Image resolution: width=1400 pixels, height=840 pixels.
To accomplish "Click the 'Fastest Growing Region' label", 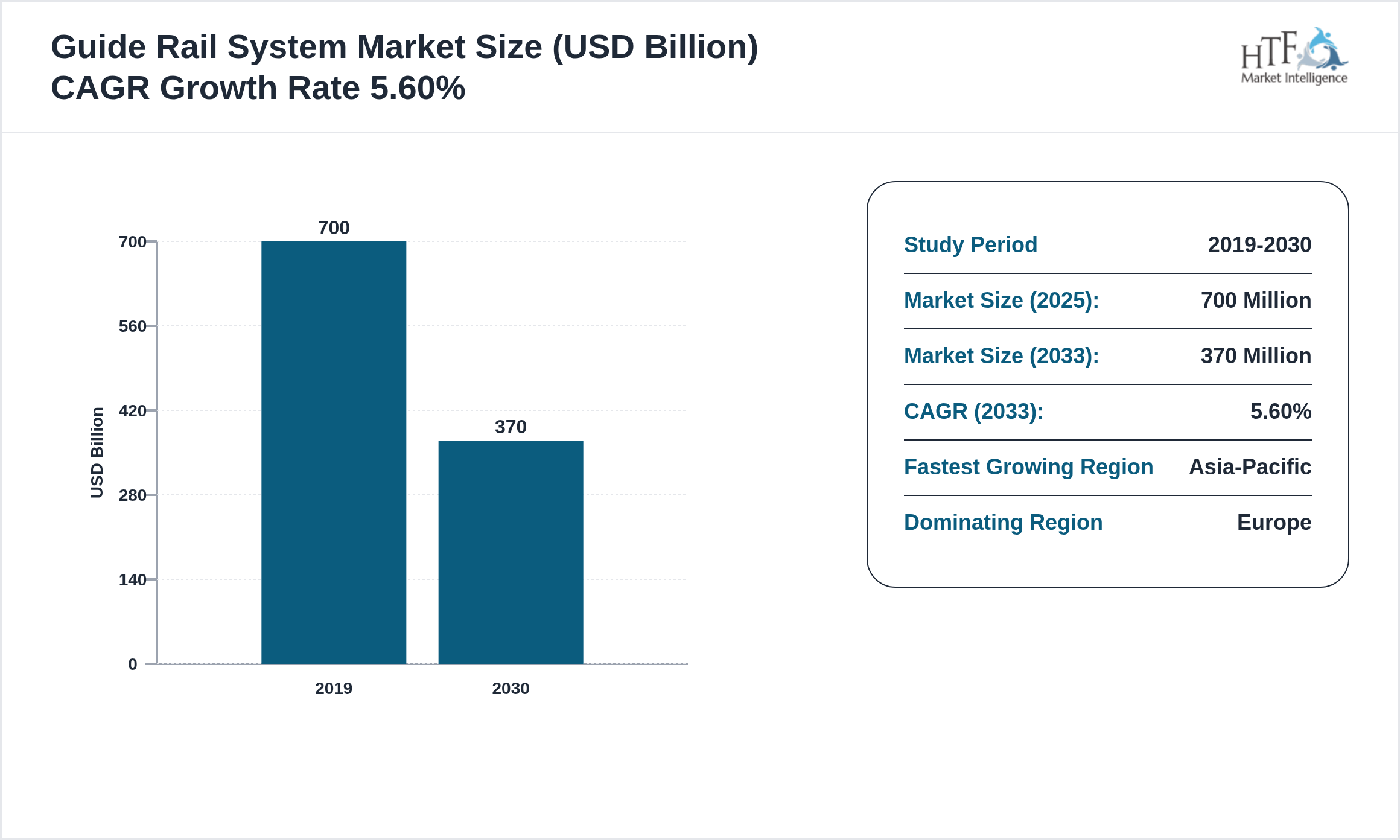I will (1028, 467).
